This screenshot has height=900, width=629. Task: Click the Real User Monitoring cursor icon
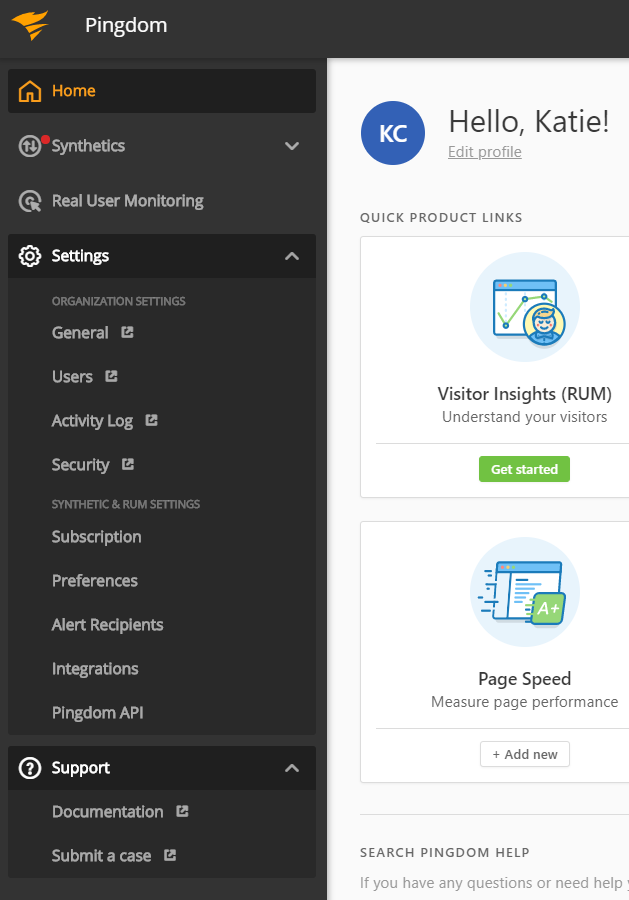click(x=30, y=201)
